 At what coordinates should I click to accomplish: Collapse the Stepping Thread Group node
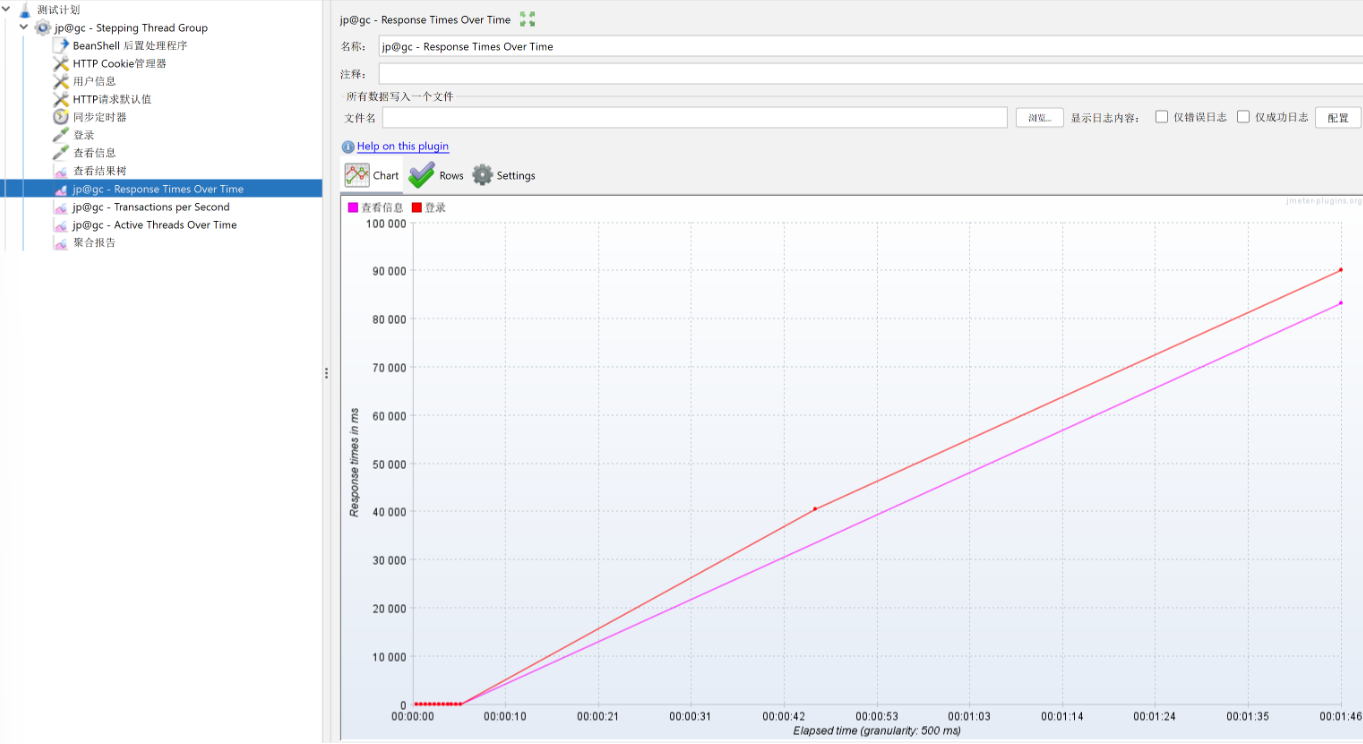pos(24,28)
